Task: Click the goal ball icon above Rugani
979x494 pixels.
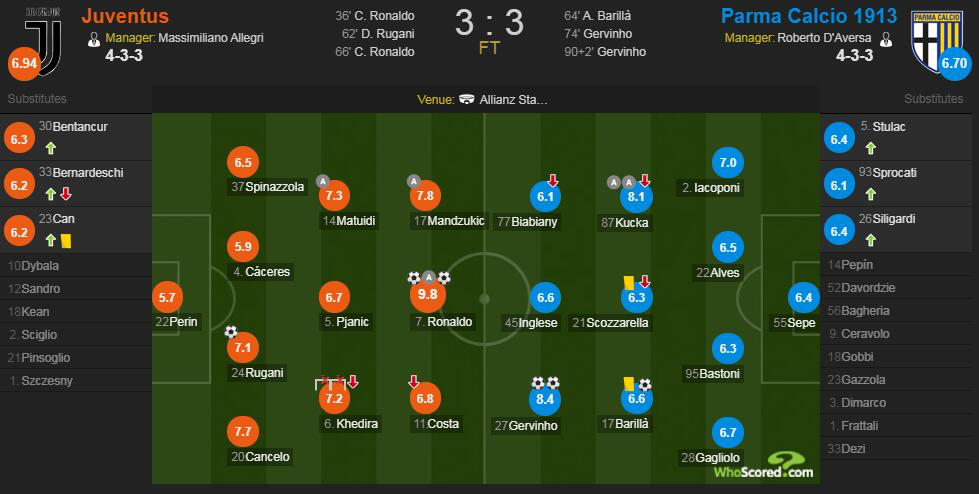Action: pos(231,332)
